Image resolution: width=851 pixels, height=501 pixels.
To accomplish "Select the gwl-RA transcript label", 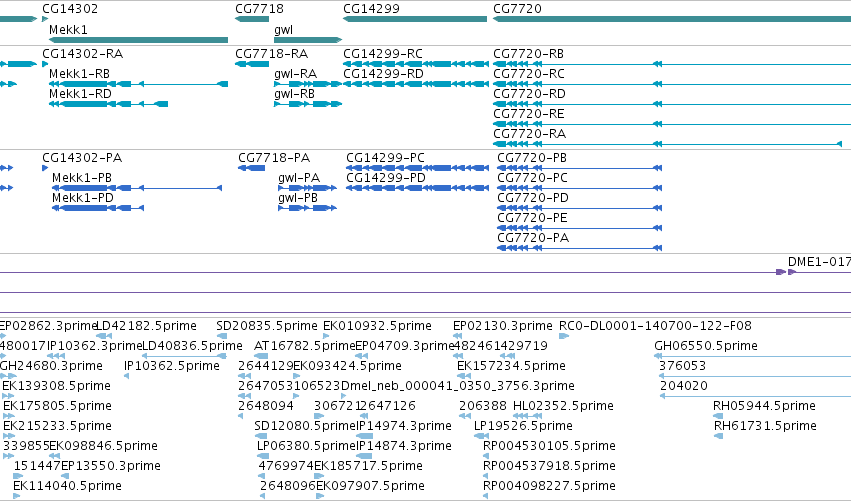I will (295, 74).
